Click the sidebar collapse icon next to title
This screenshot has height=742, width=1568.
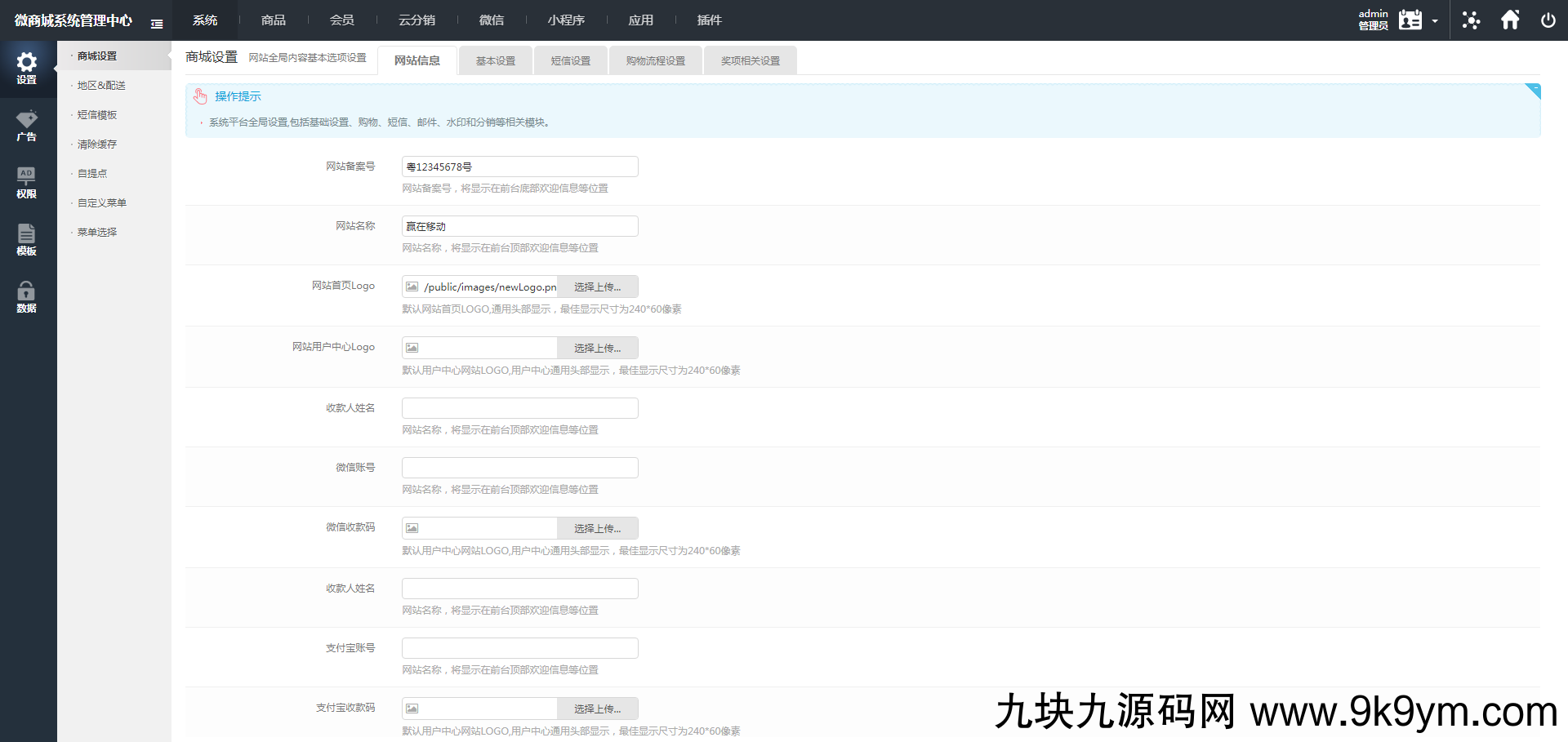[x=157, y=24]
